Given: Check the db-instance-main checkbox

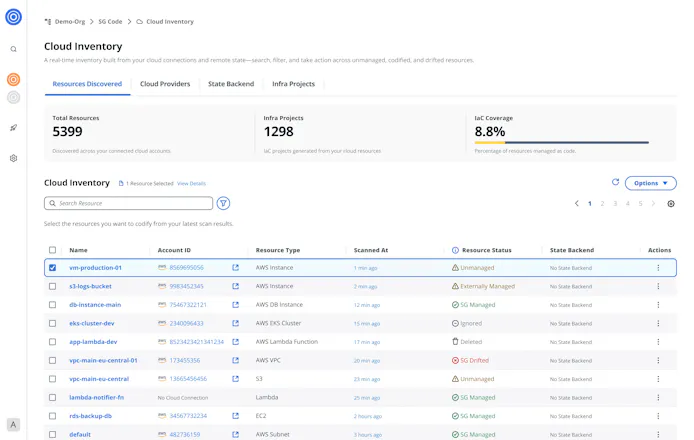Looking at the screenshot, I should coord(52,305).
